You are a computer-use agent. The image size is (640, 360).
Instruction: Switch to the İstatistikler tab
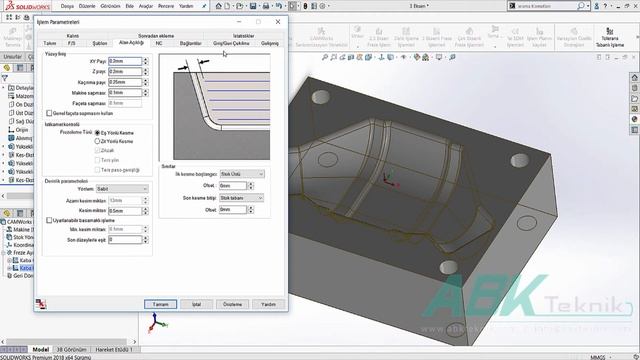point(243,36)
